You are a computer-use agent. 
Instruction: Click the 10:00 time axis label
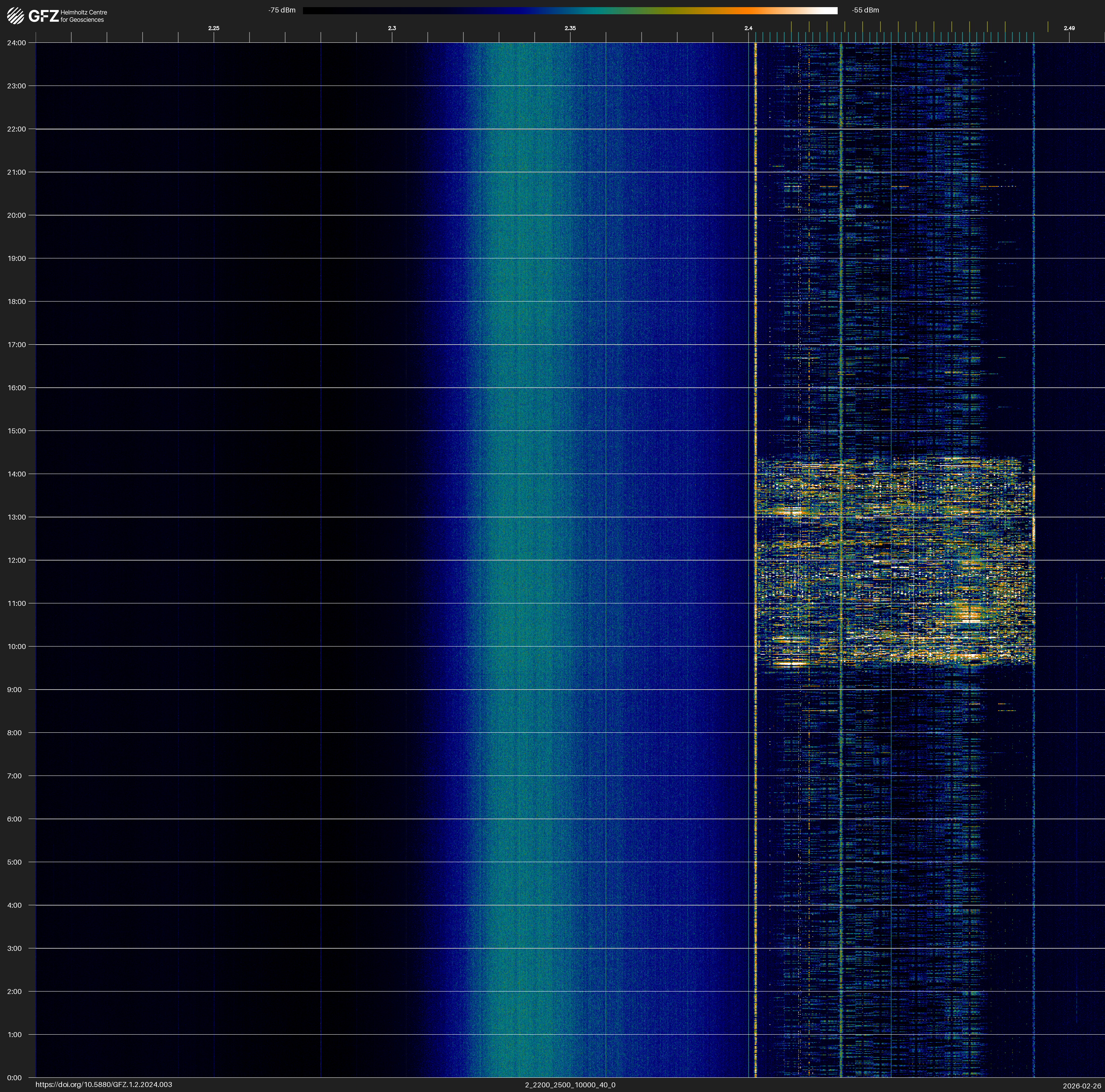[17, 647]
